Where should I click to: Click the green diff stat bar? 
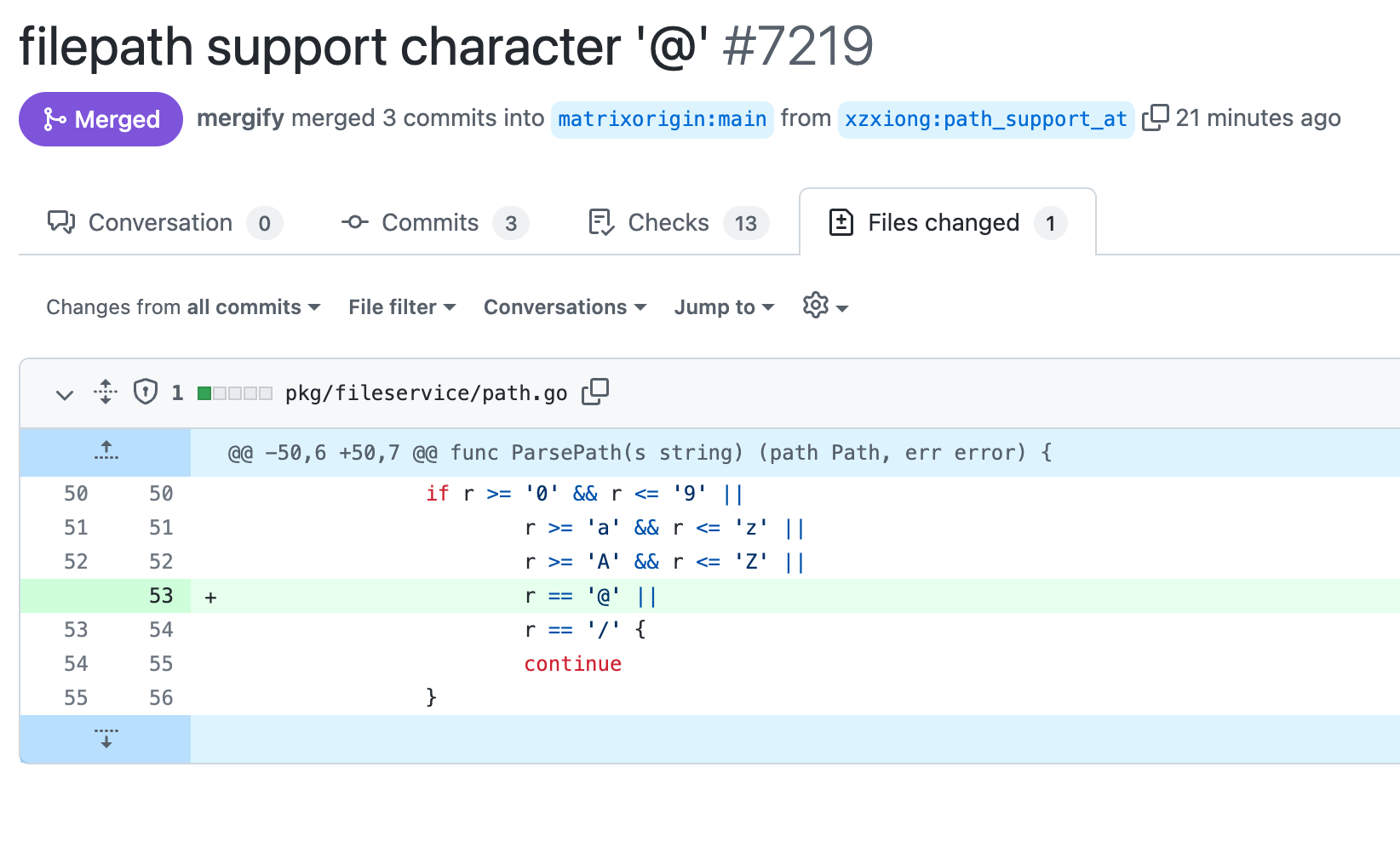point(204,392)
